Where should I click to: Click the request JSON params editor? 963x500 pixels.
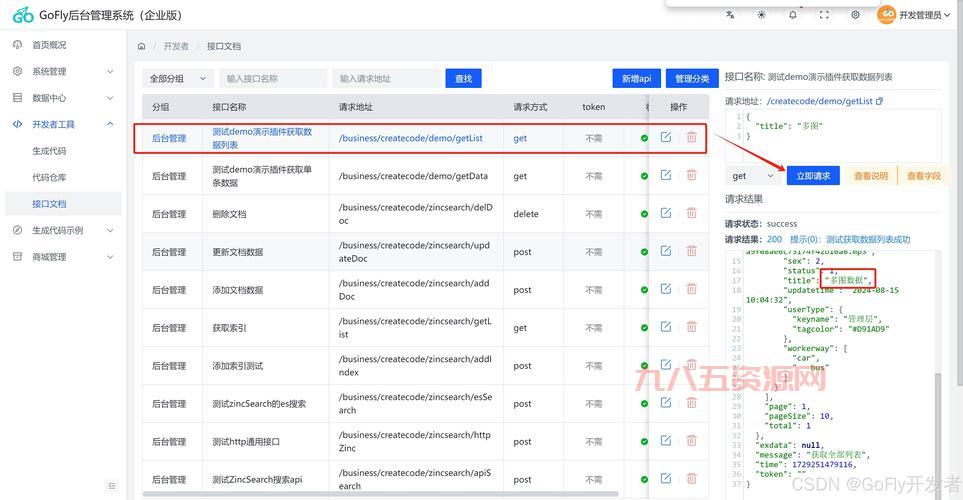coord(833,136)
